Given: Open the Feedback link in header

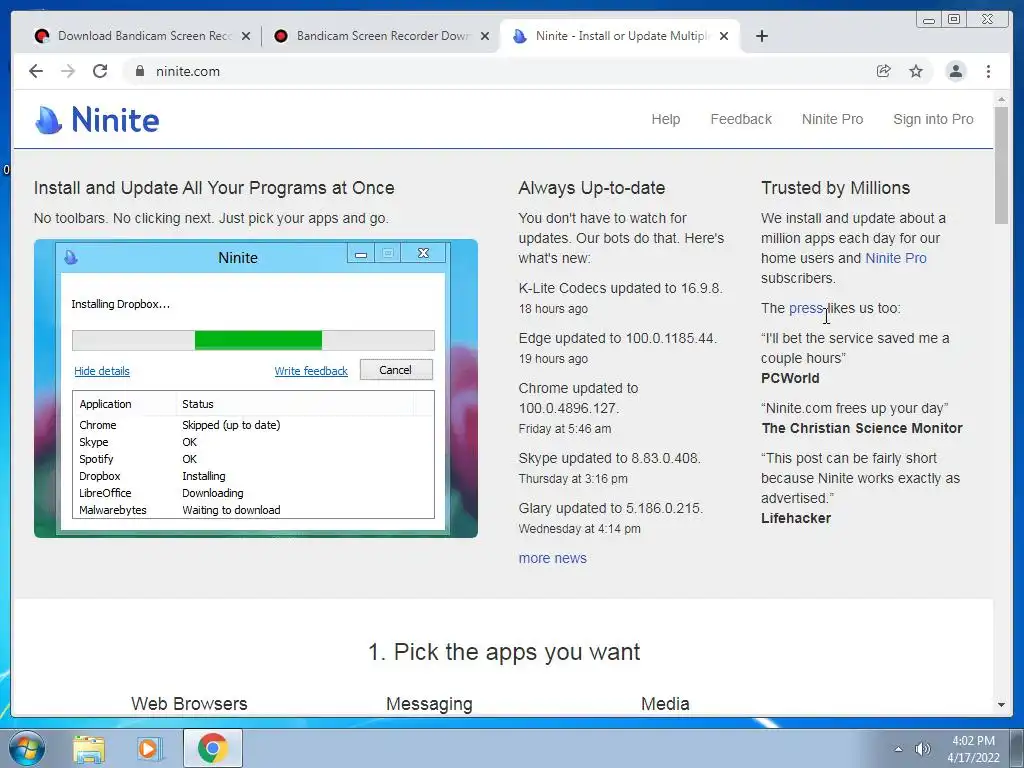Looking at the screenshot, I should 741,119.
